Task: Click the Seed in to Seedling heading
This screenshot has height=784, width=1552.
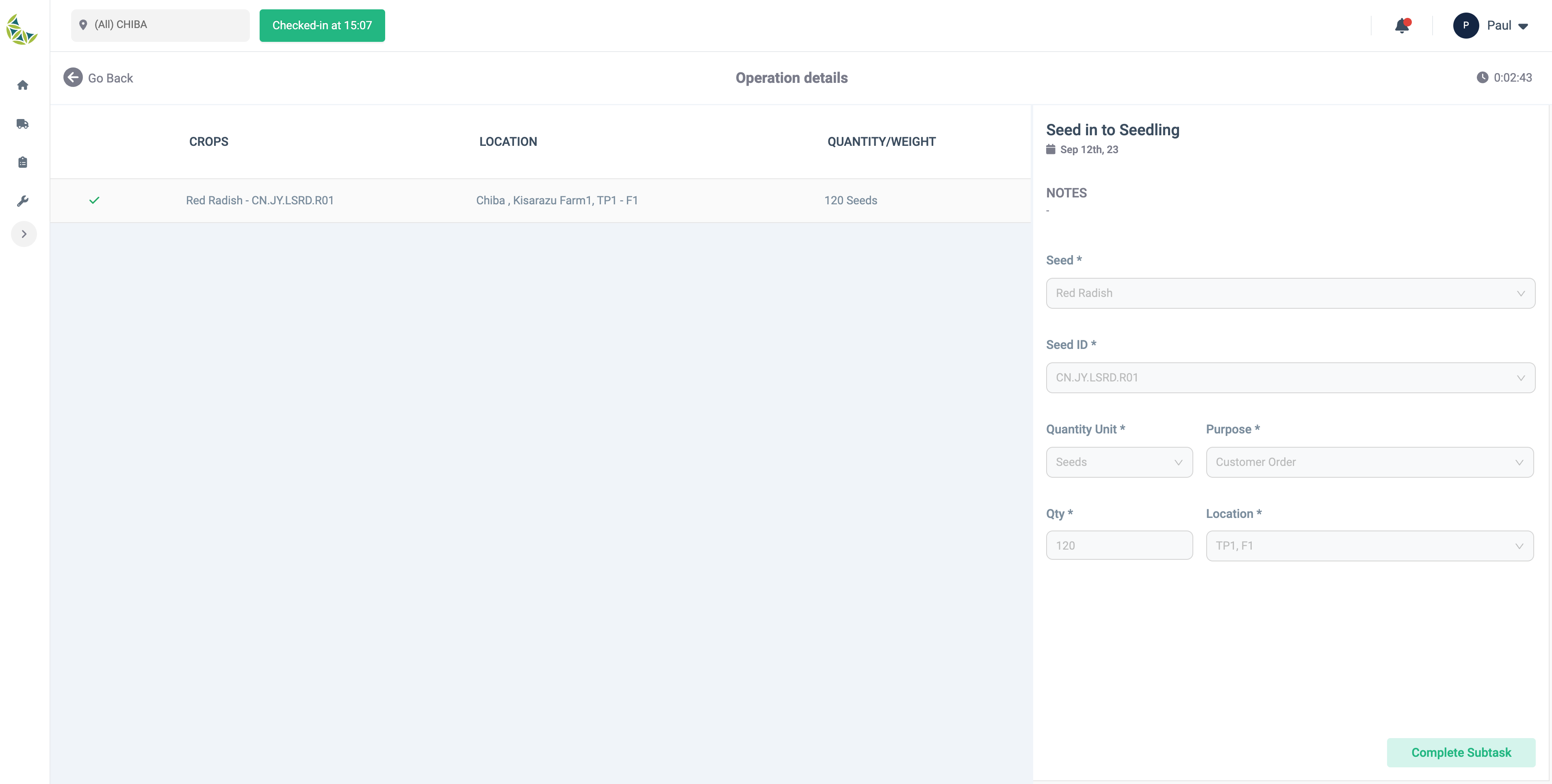Action: click(x=1113, y=130)
